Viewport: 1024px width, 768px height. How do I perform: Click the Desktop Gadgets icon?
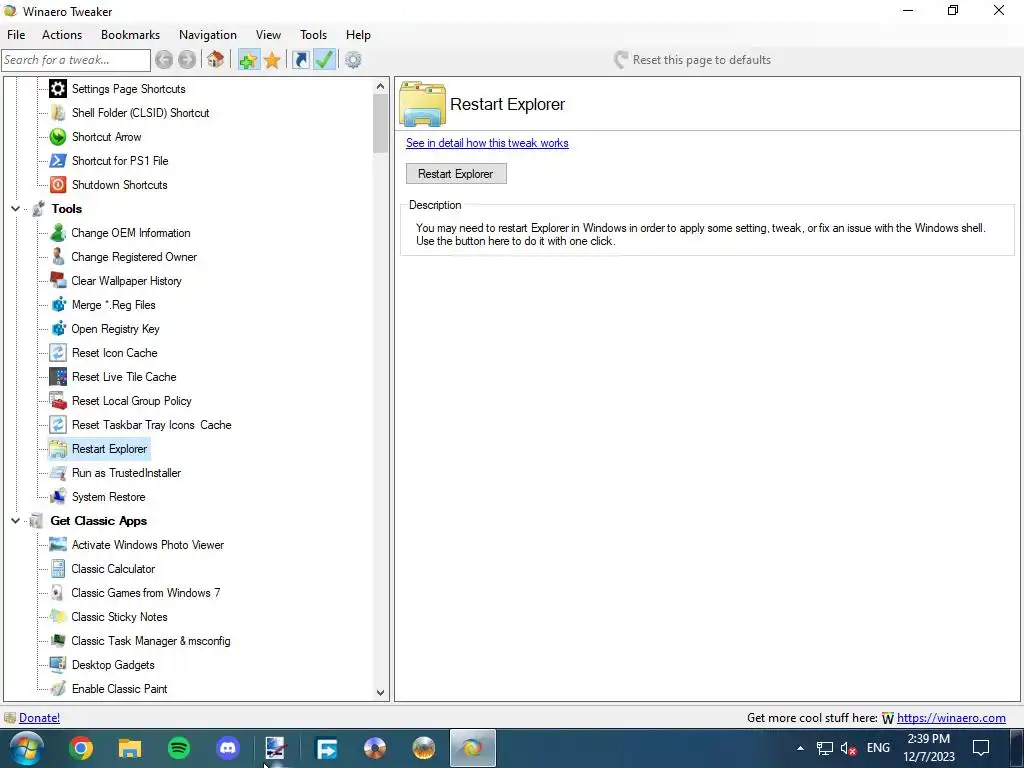(58, 665)
